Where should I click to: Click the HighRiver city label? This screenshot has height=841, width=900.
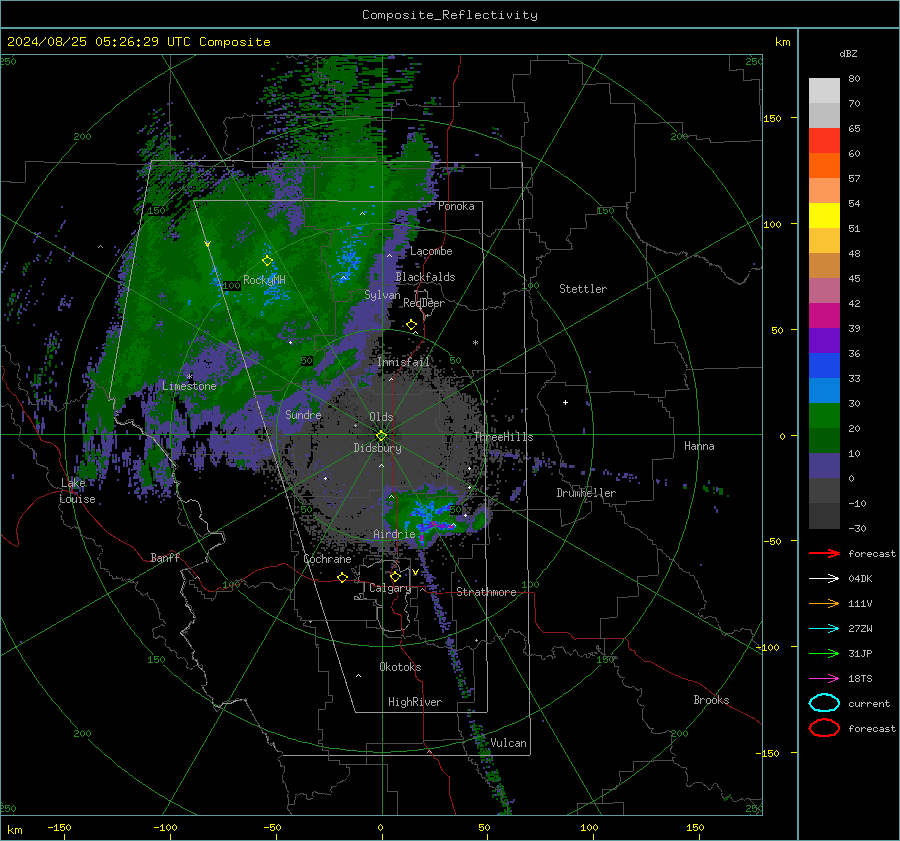(x=415, y=702)
